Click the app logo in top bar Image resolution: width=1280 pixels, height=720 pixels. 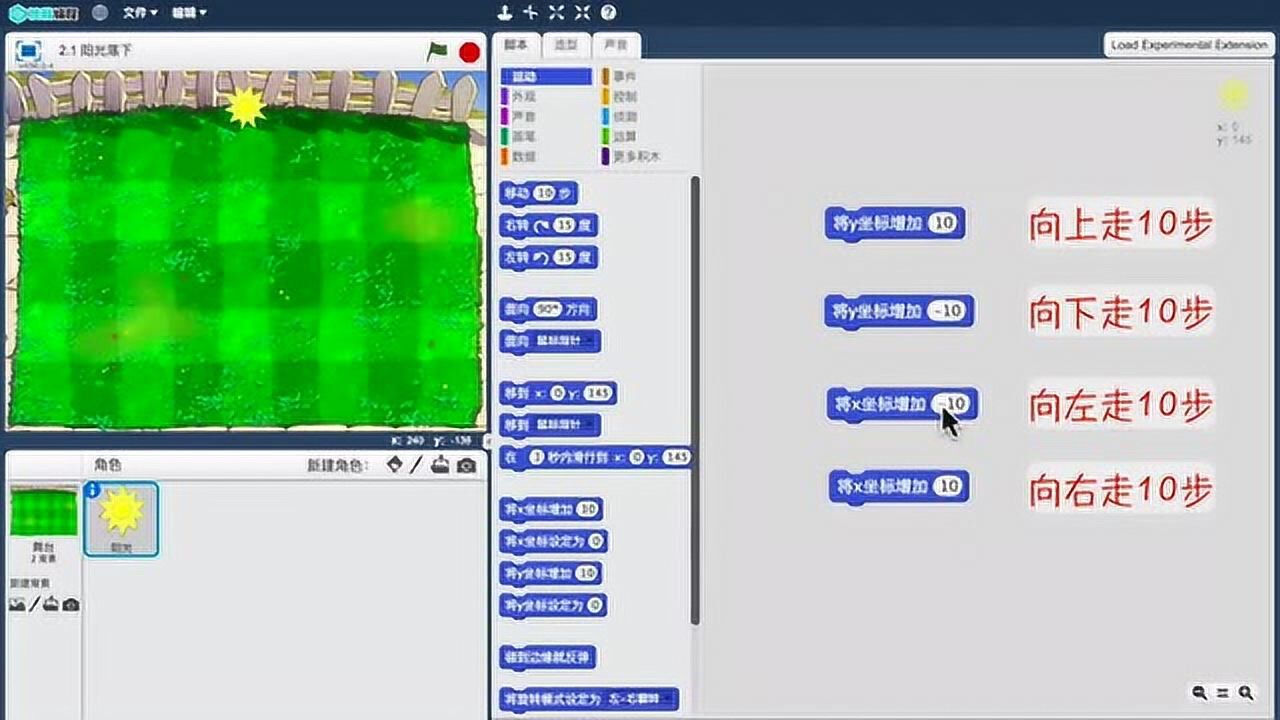tap(44, 13)
